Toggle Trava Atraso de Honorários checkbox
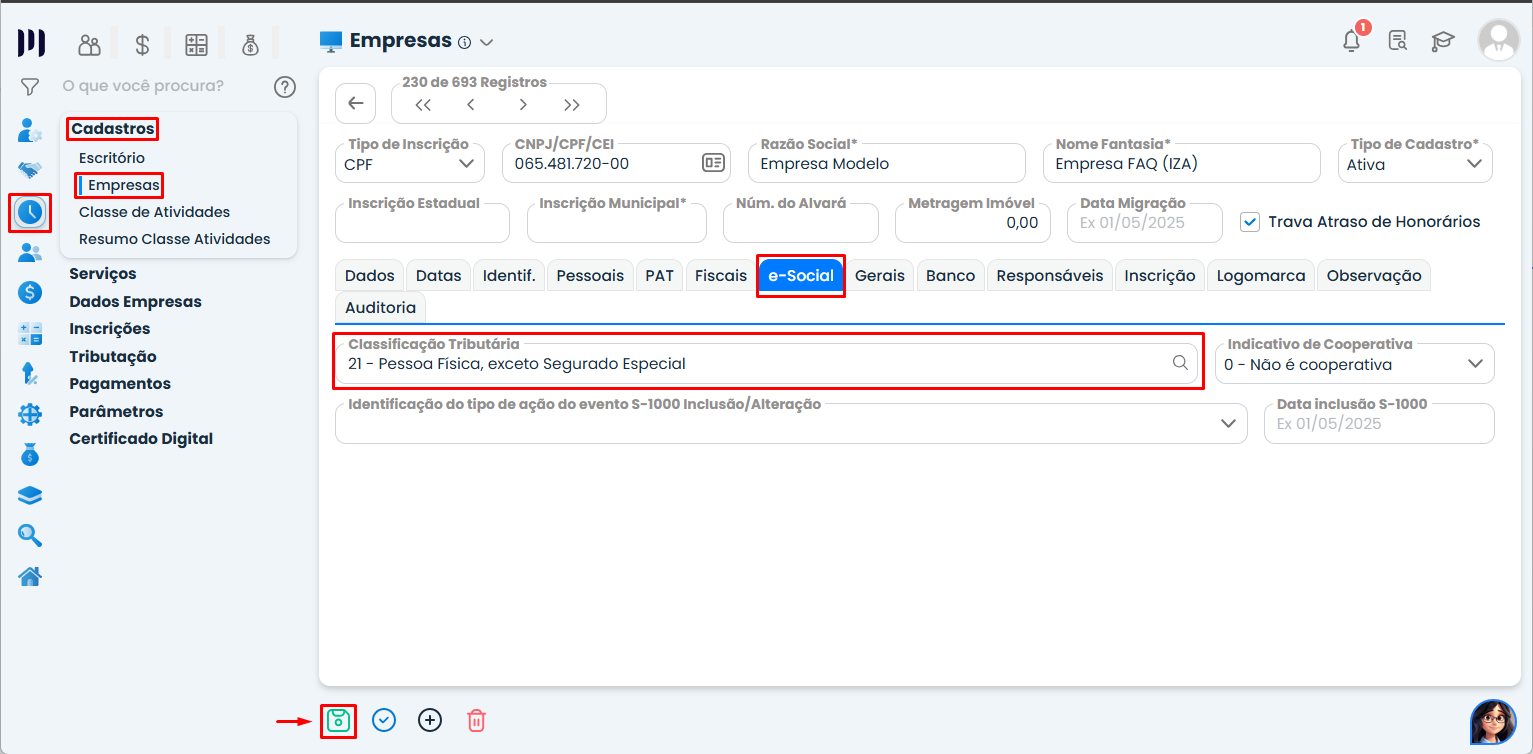 (x=1250, y=222)
